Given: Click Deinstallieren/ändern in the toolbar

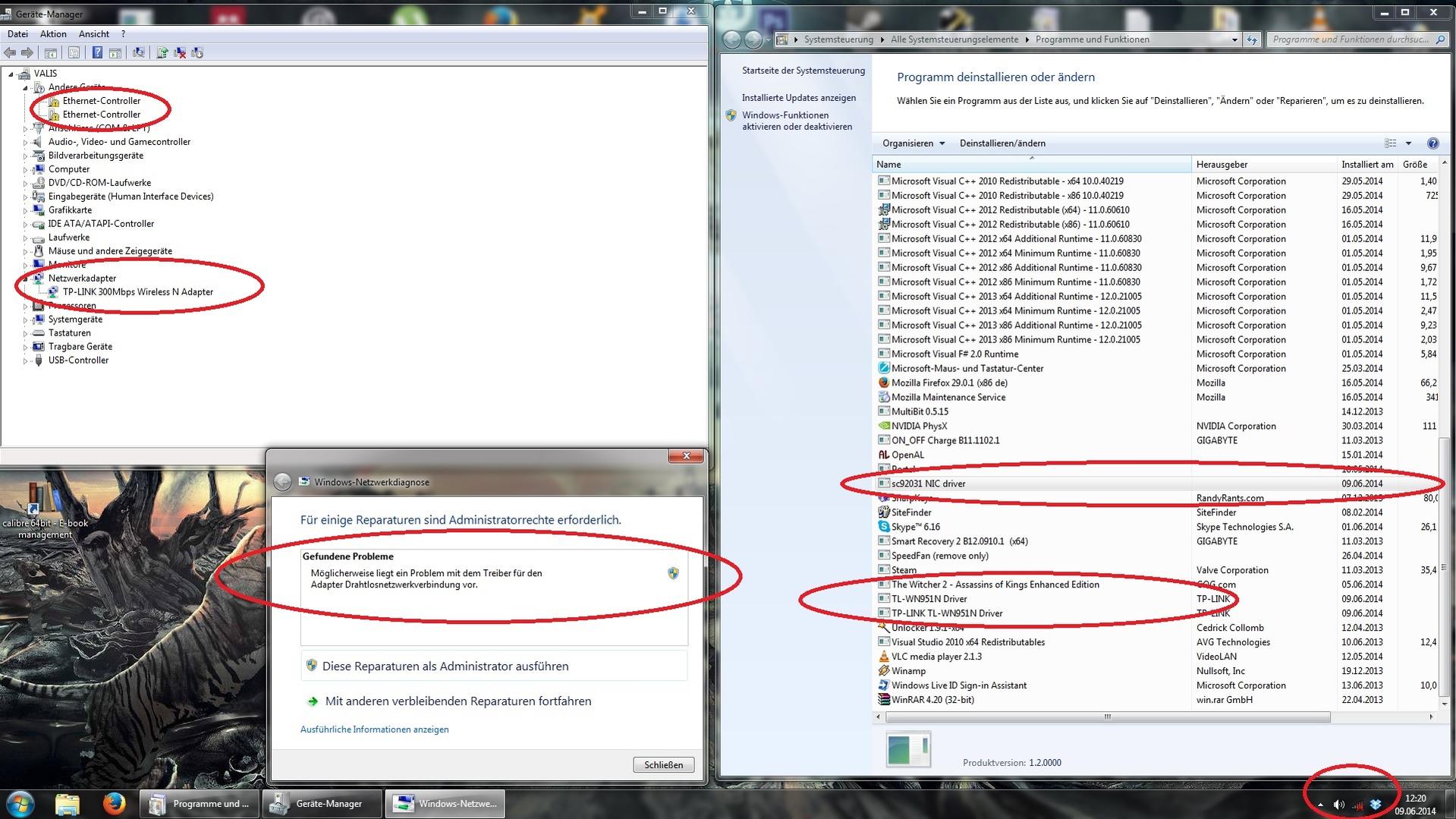Looking at the screenshot, I should click(1002, 143).
